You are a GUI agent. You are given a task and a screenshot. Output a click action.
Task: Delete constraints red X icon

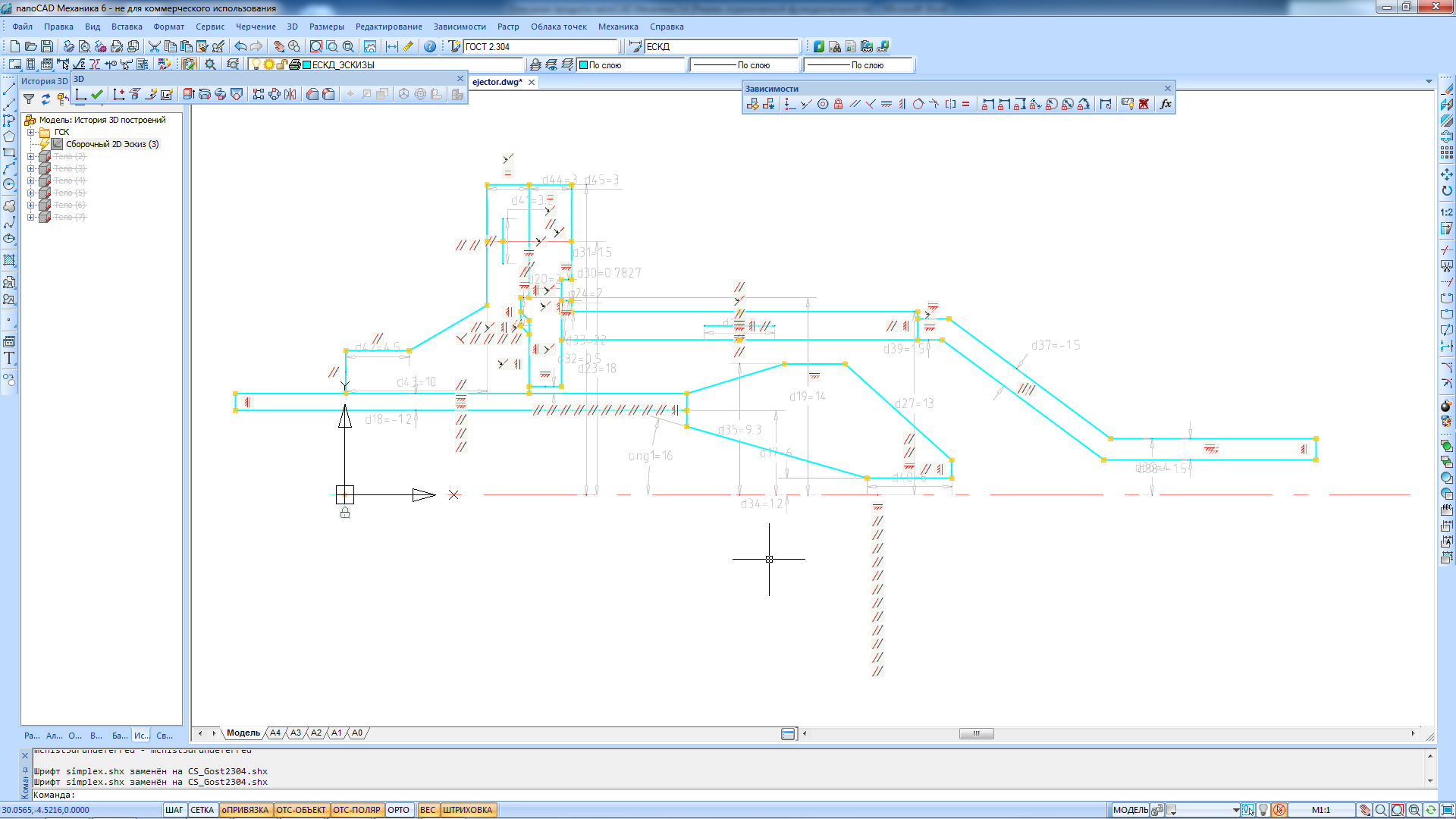pos(1144,105)
